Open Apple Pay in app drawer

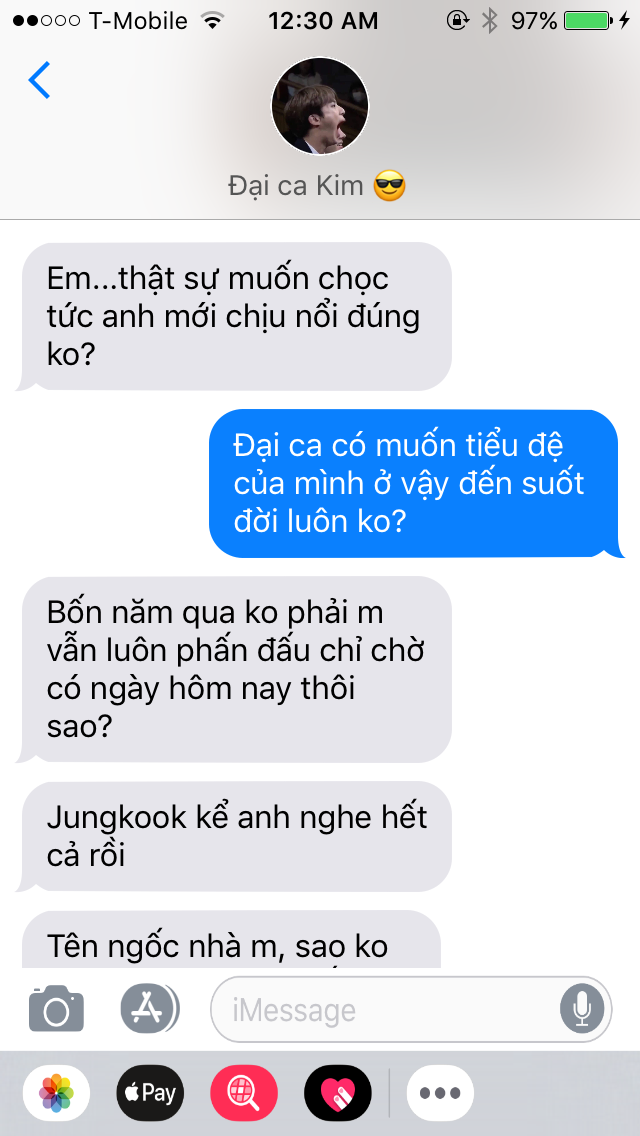point(150,1093)
